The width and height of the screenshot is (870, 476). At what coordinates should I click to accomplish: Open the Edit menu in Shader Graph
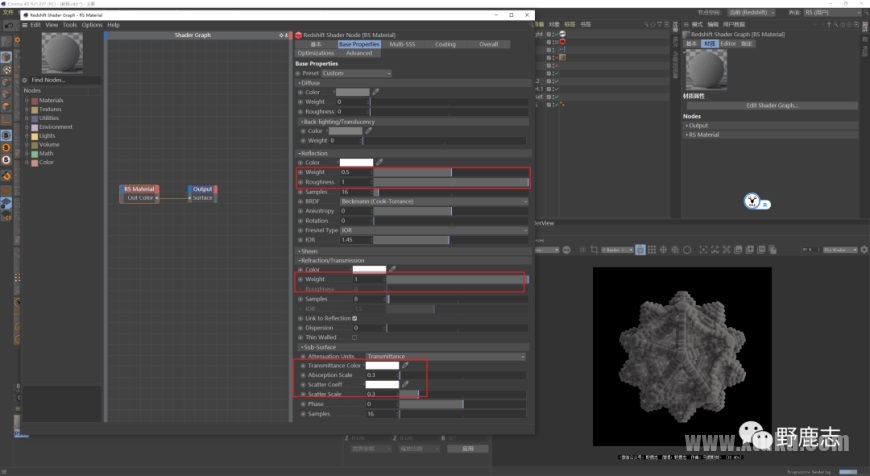[x=36, y=25]
